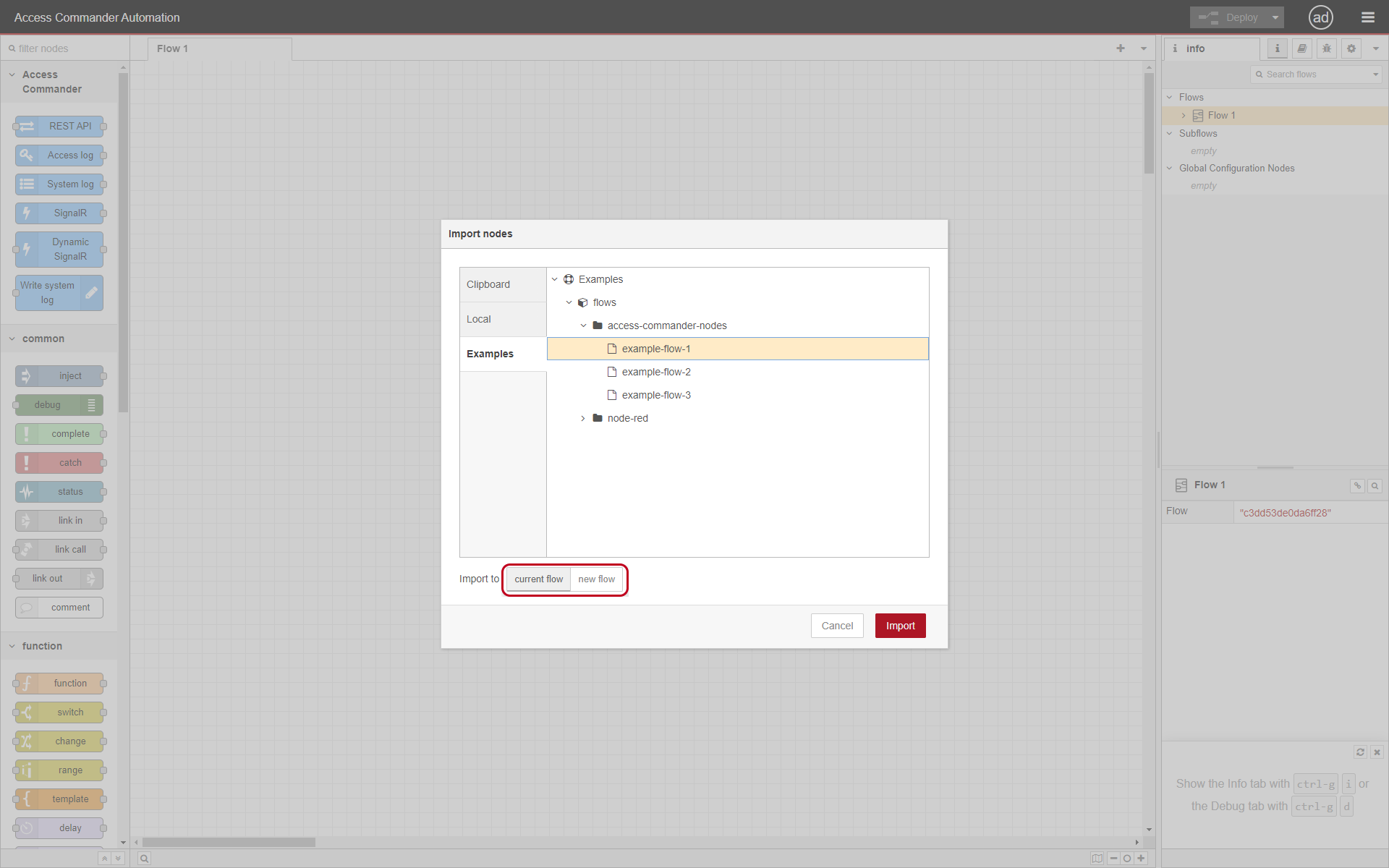Zoom out the workspace with minus button
1389x868 pixels.
tap(1113, 859)
